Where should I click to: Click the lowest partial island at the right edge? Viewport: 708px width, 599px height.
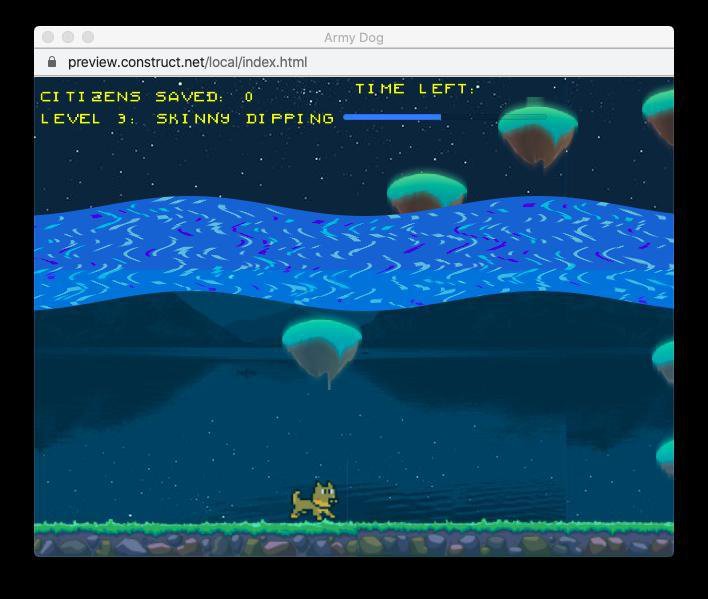pos(665,457)
